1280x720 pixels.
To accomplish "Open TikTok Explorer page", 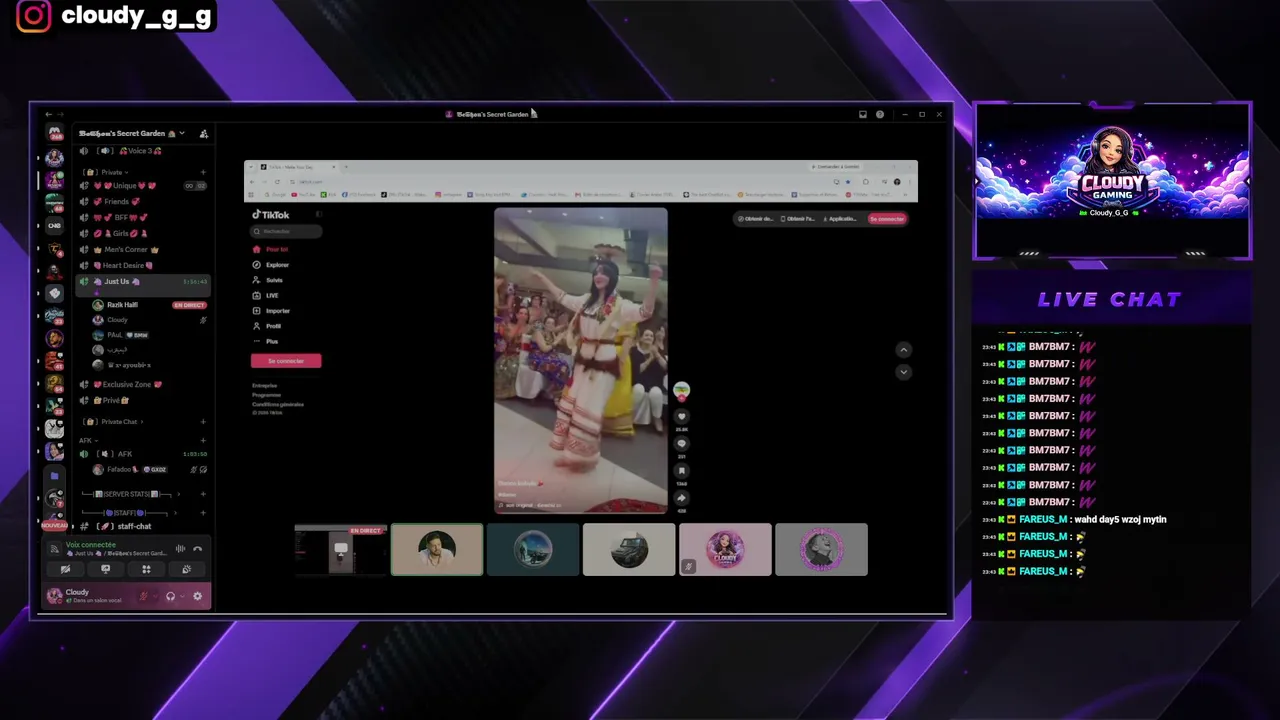I will pyautogui.click(x=272, y=265).
